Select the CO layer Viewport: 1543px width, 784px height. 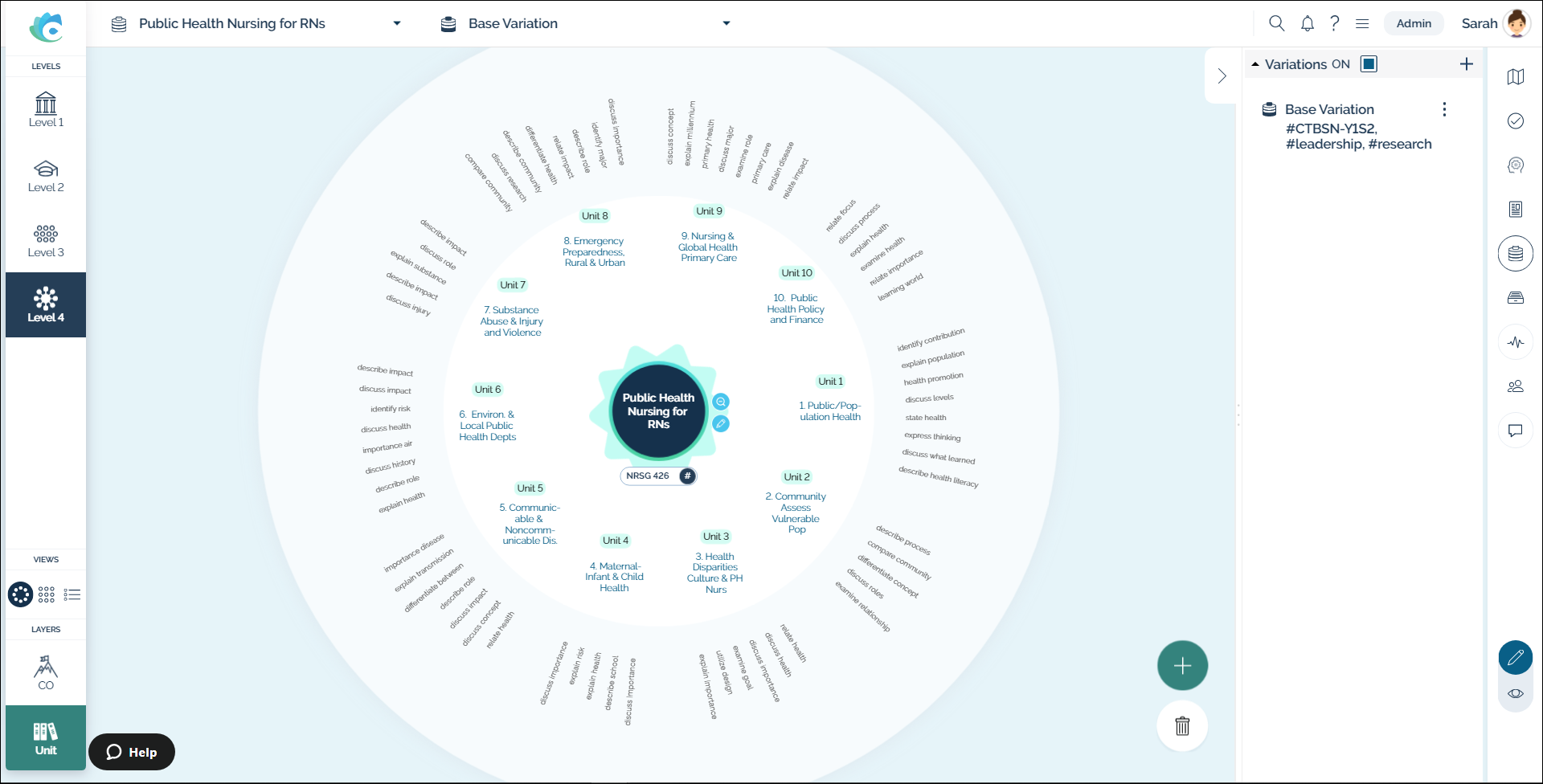coord(46,672)
